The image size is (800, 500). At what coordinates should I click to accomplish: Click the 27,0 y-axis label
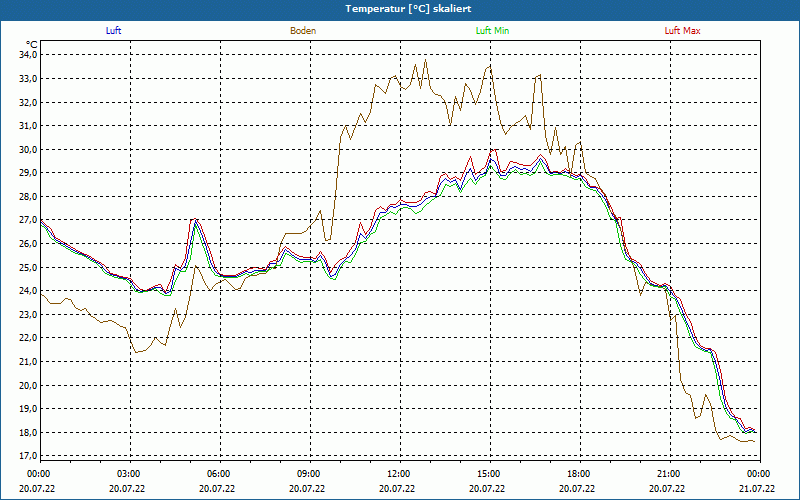pyautogui.click(x=28, y=220)
